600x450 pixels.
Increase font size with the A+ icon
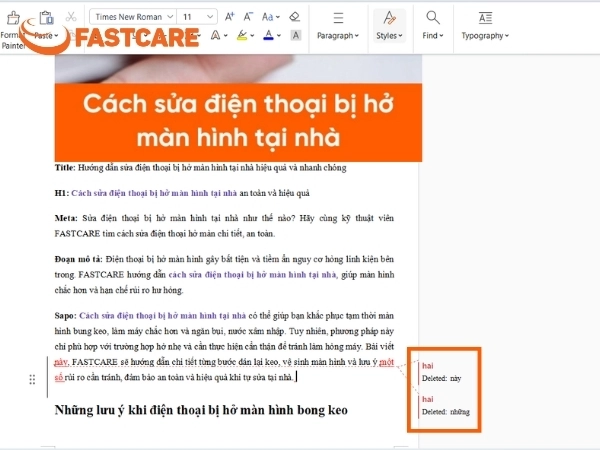230,17
